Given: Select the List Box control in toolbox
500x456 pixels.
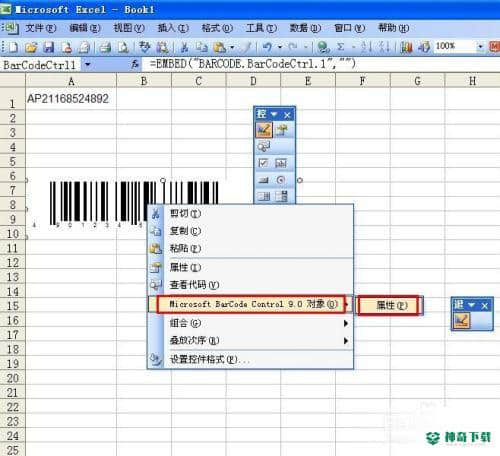Looking at the screenshot, I should click(263, 196).
